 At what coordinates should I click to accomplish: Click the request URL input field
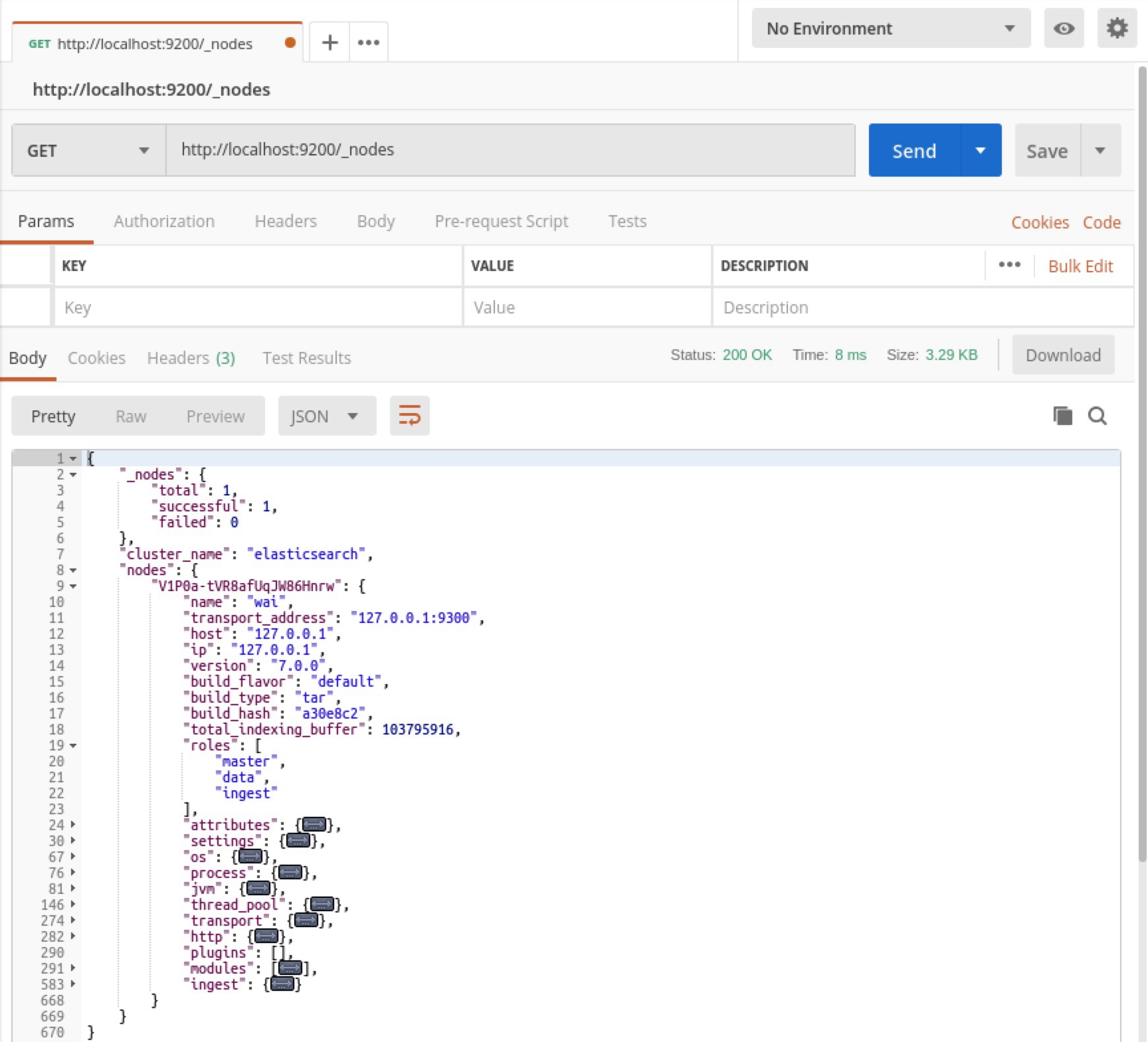(510, 150)
